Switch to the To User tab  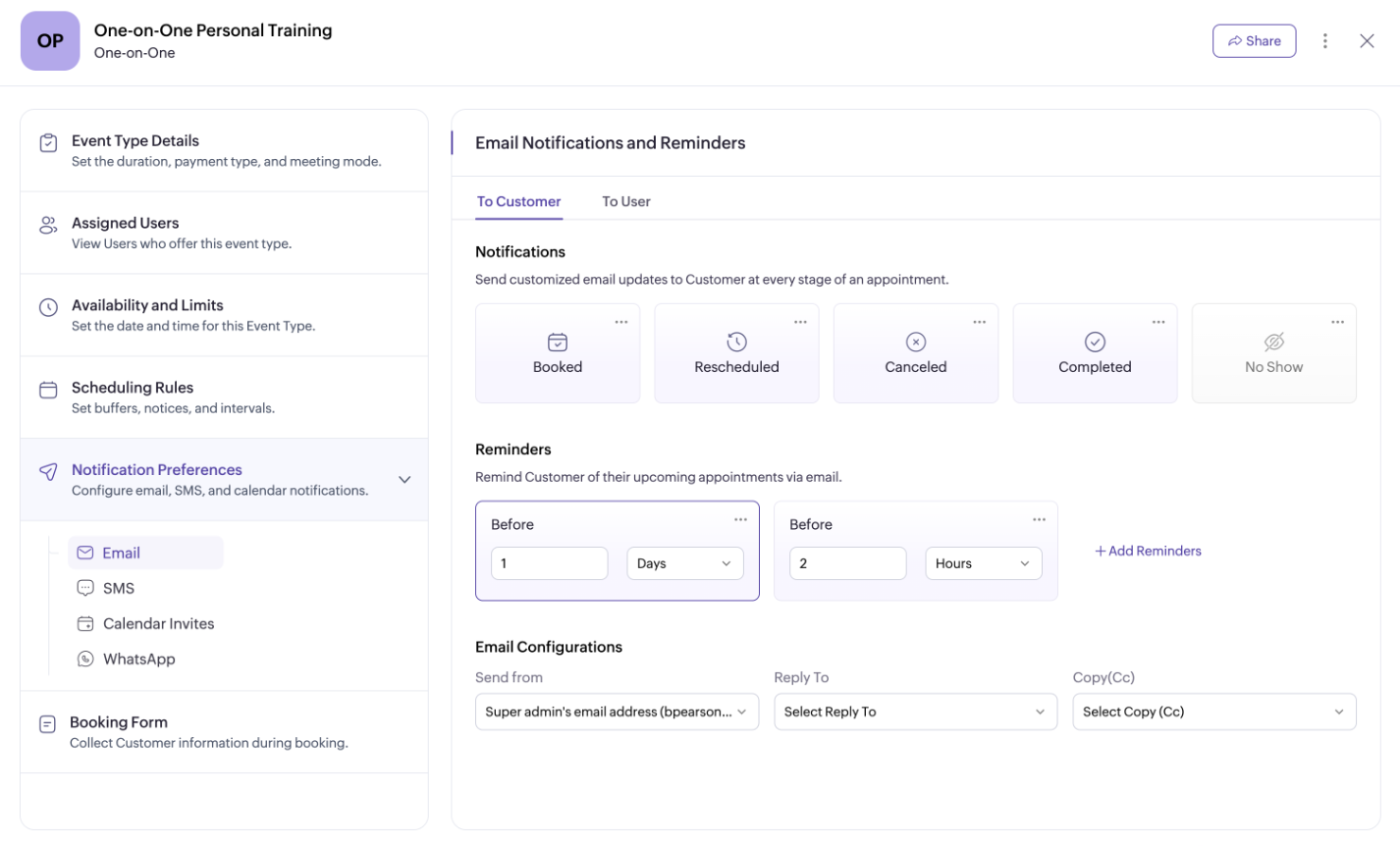[626, 201]
